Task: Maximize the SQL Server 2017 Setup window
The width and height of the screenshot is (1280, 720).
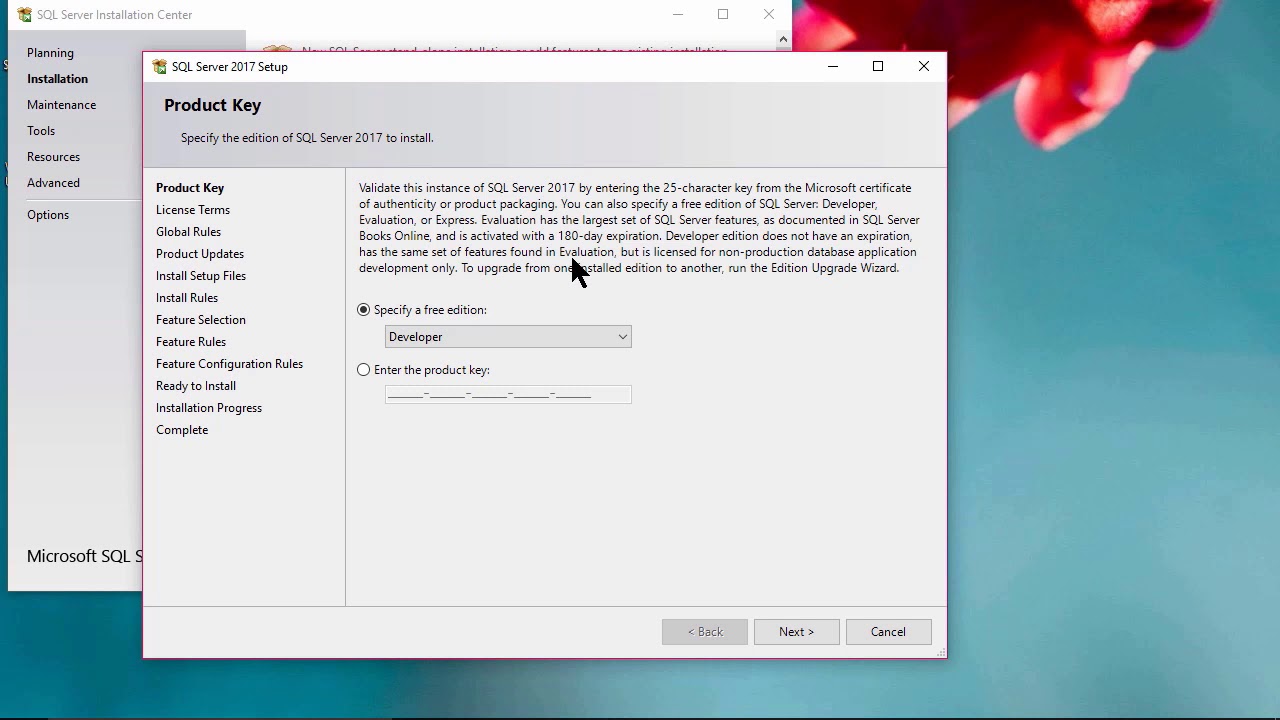Action: 878,67
